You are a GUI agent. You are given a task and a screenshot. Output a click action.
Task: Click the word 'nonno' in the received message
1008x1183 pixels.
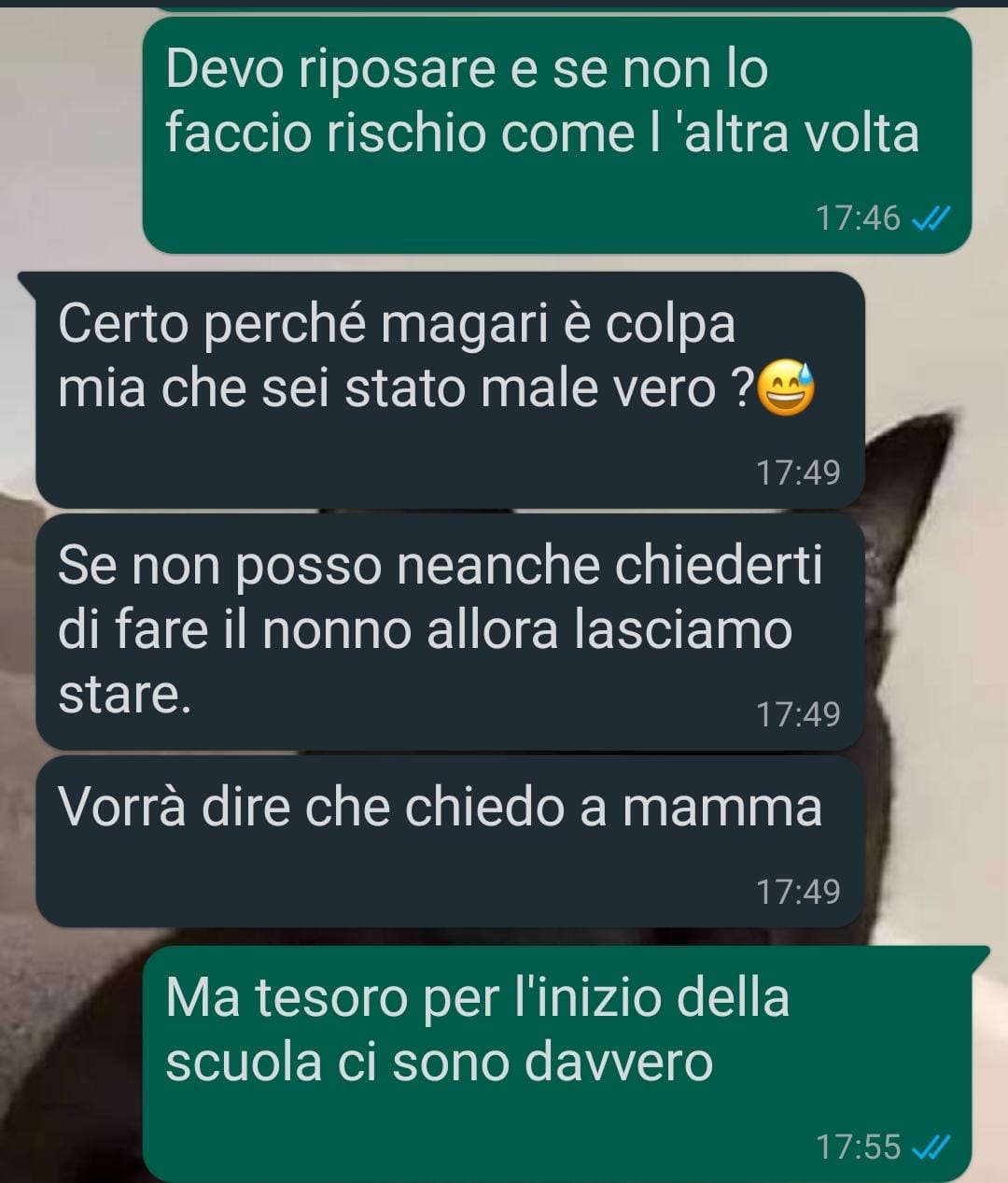coord(337,631)
